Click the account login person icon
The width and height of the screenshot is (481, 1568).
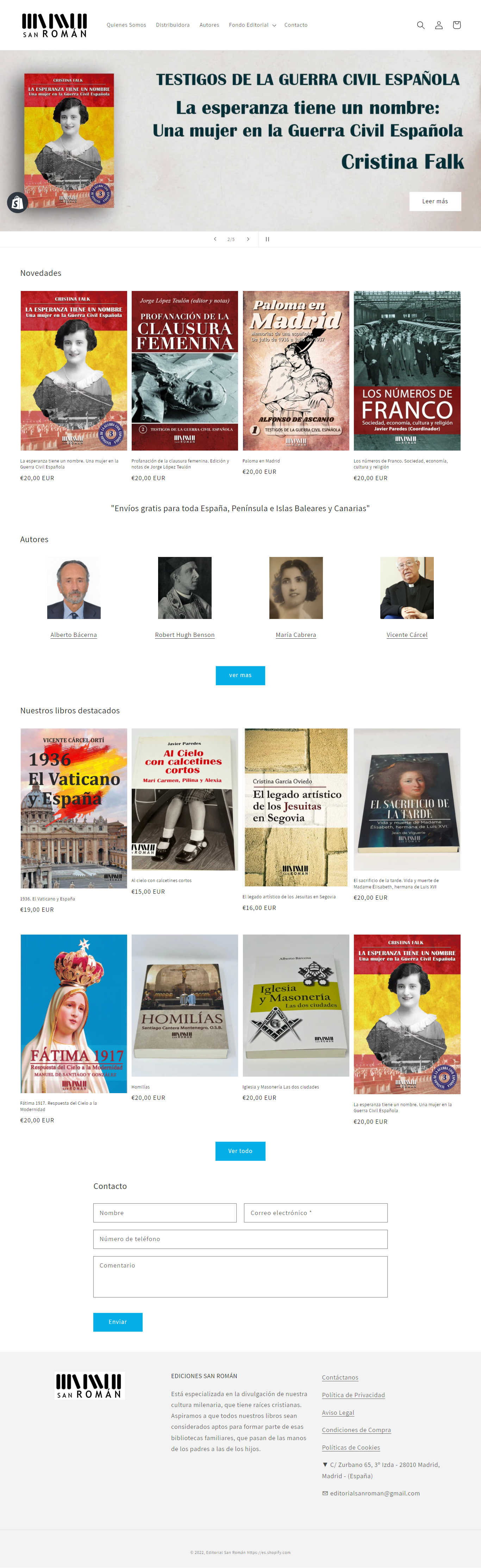click(x=438, y=25)
